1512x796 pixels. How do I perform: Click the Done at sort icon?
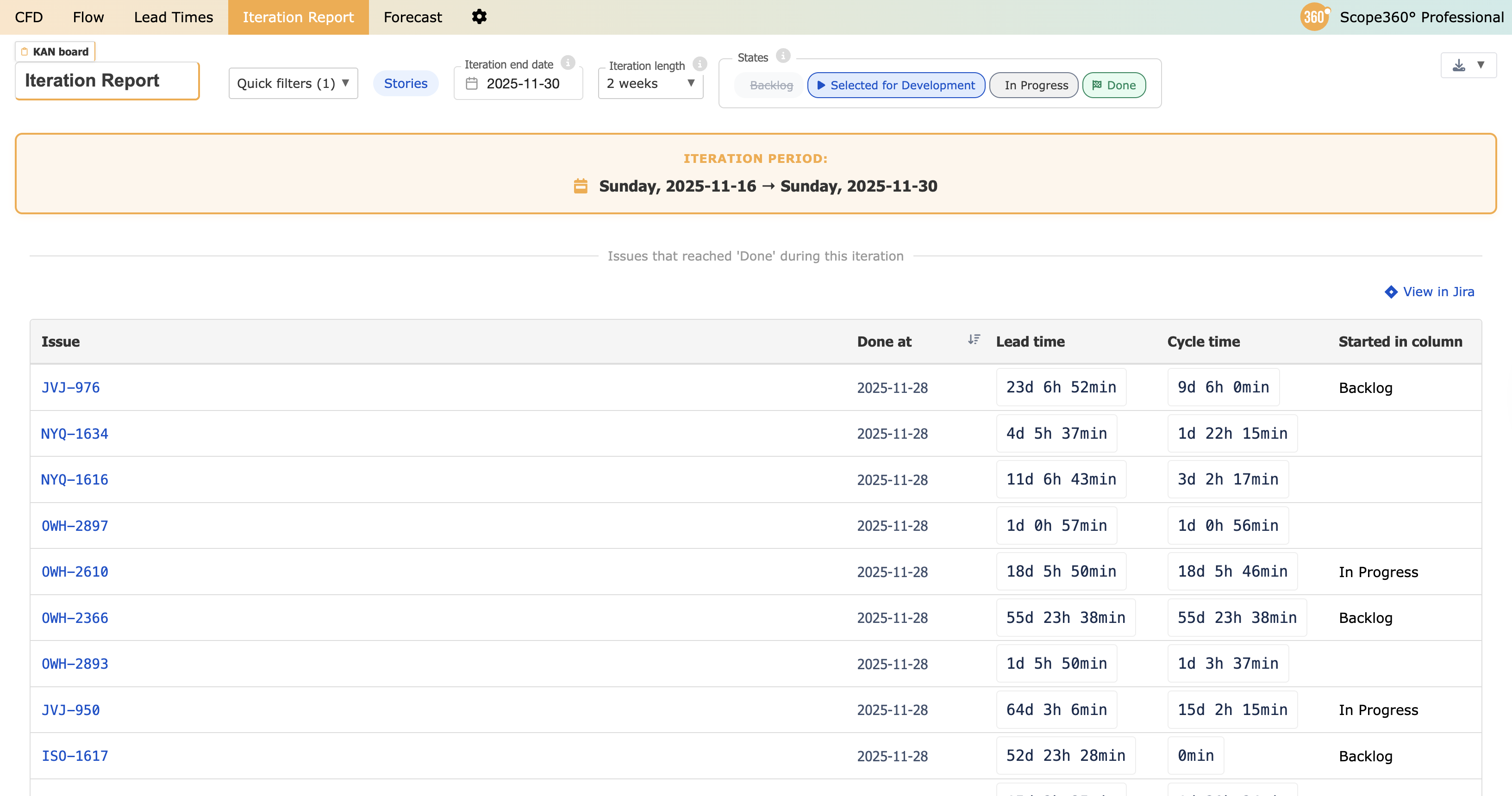[x=974, y=340]
